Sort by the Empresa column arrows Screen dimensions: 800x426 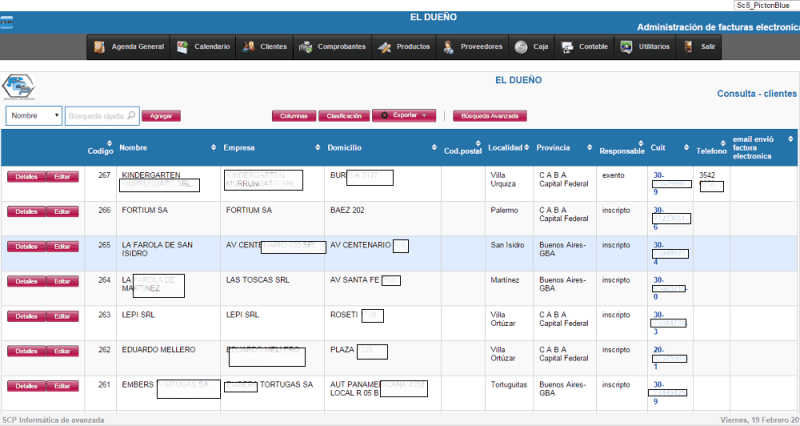coord(317,147)
